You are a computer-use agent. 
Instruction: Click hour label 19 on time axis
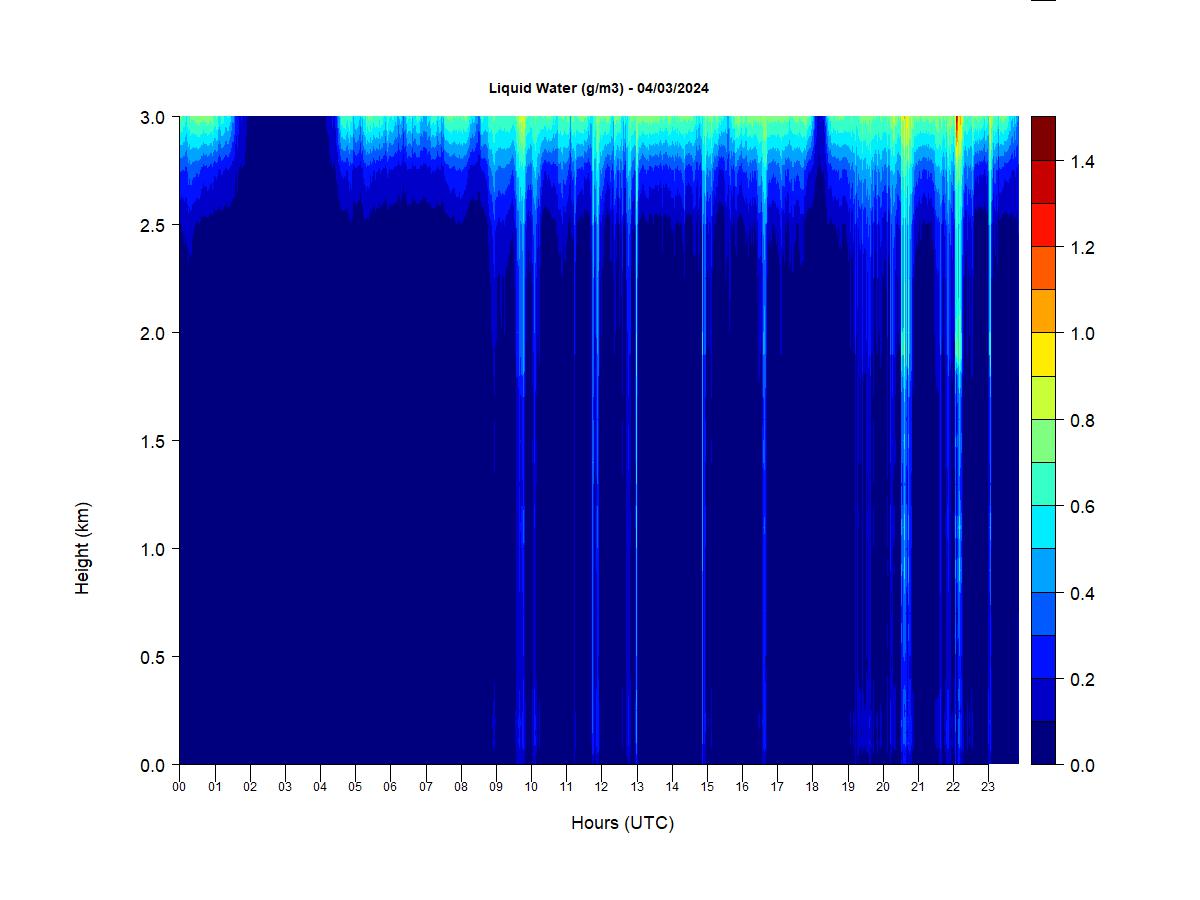point(848,787)
